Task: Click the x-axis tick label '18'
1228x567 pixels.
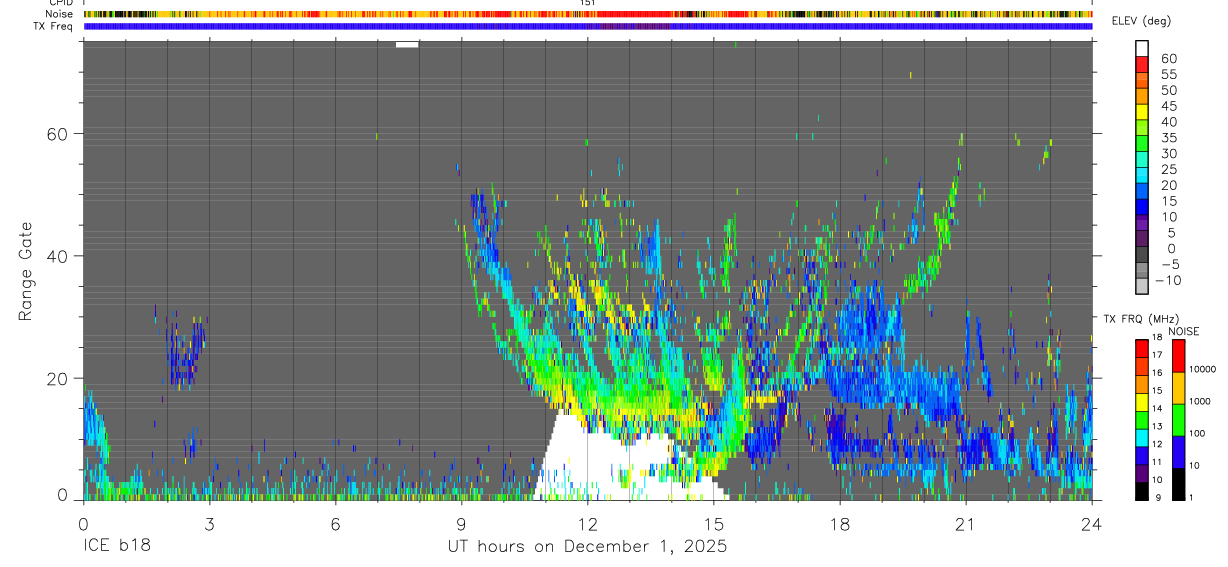Action: 840,523
